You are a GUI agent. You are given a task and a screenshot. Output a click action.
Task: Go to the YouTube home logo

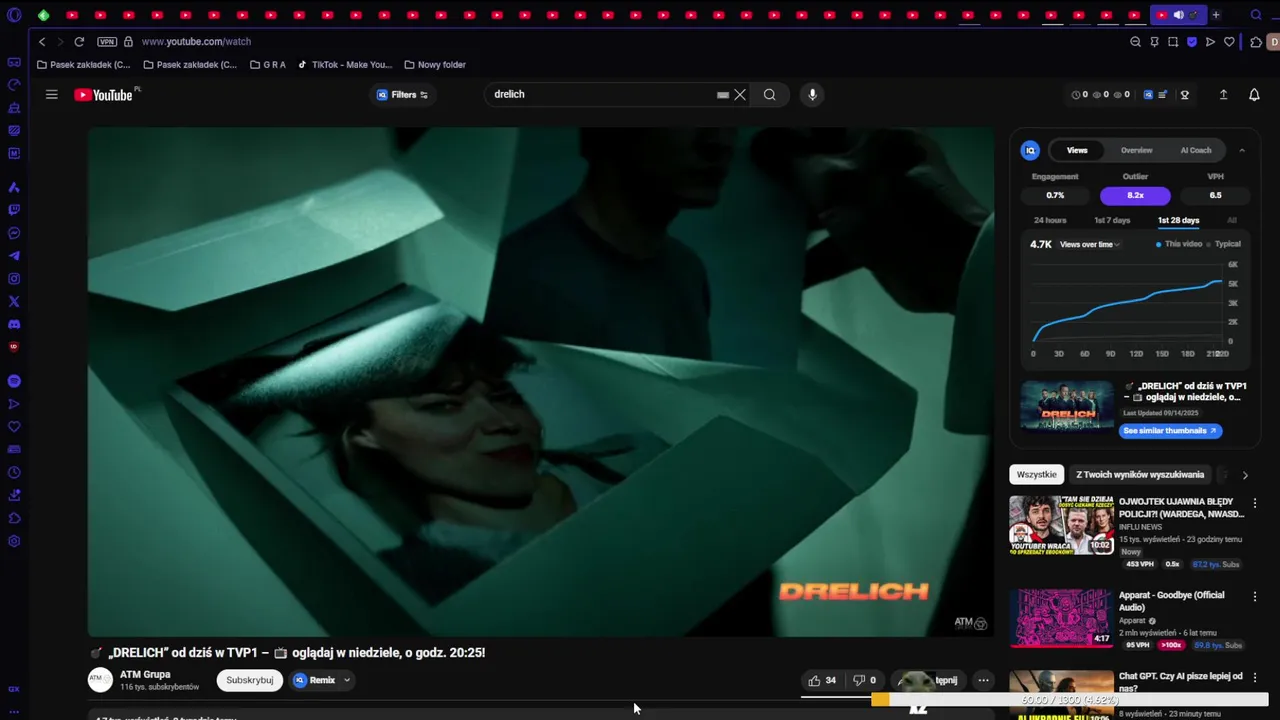click(104, 95)
